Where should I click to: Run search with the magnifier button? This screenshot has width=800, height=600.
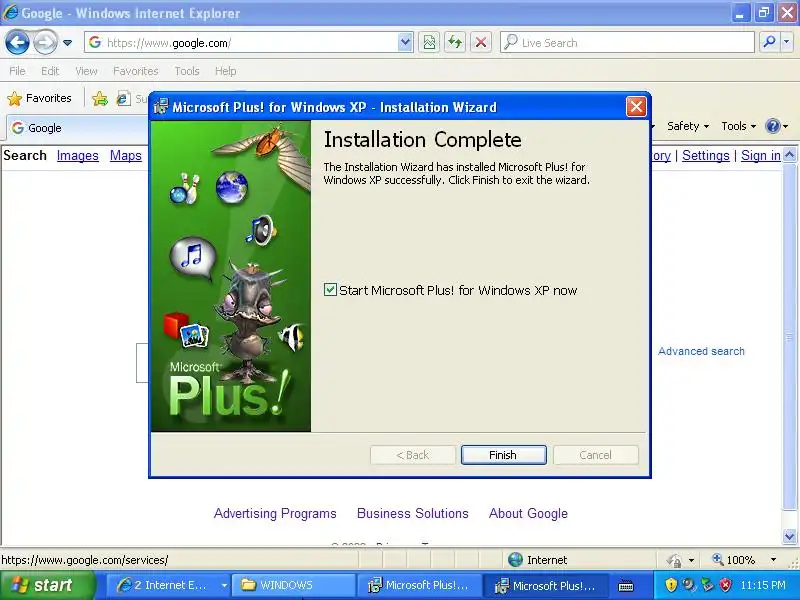click(x=769, y=43)
